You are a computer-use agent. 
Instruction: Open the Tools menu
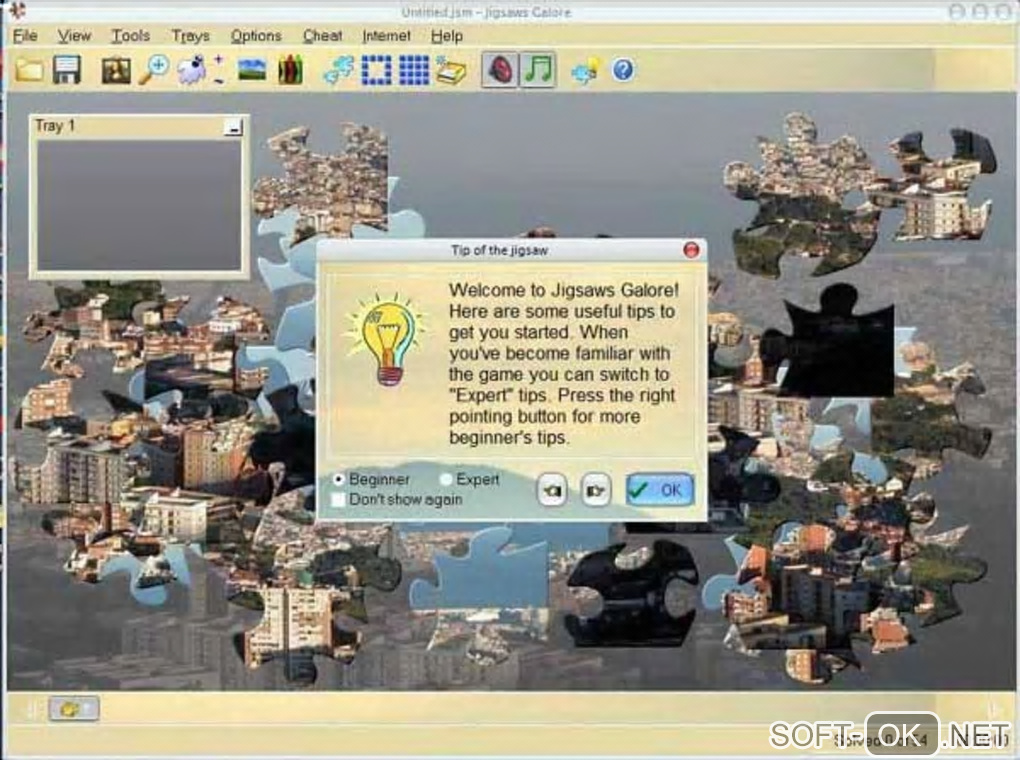click(x=131, y=36)
